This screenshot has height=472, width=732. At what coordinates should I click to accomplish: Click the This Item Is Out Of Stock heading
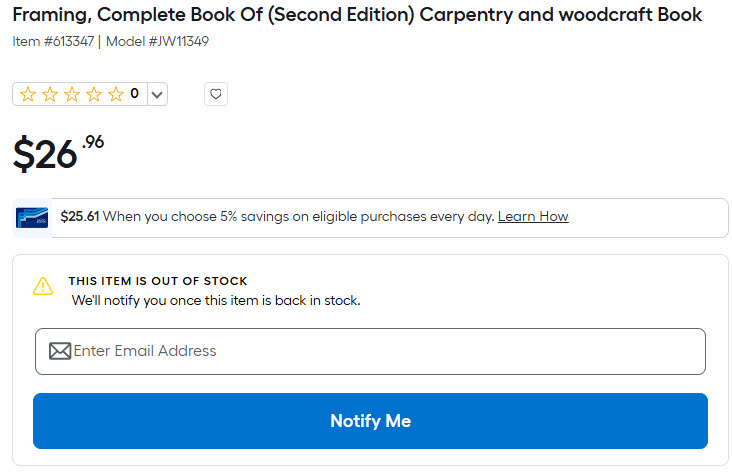[158, 281]
